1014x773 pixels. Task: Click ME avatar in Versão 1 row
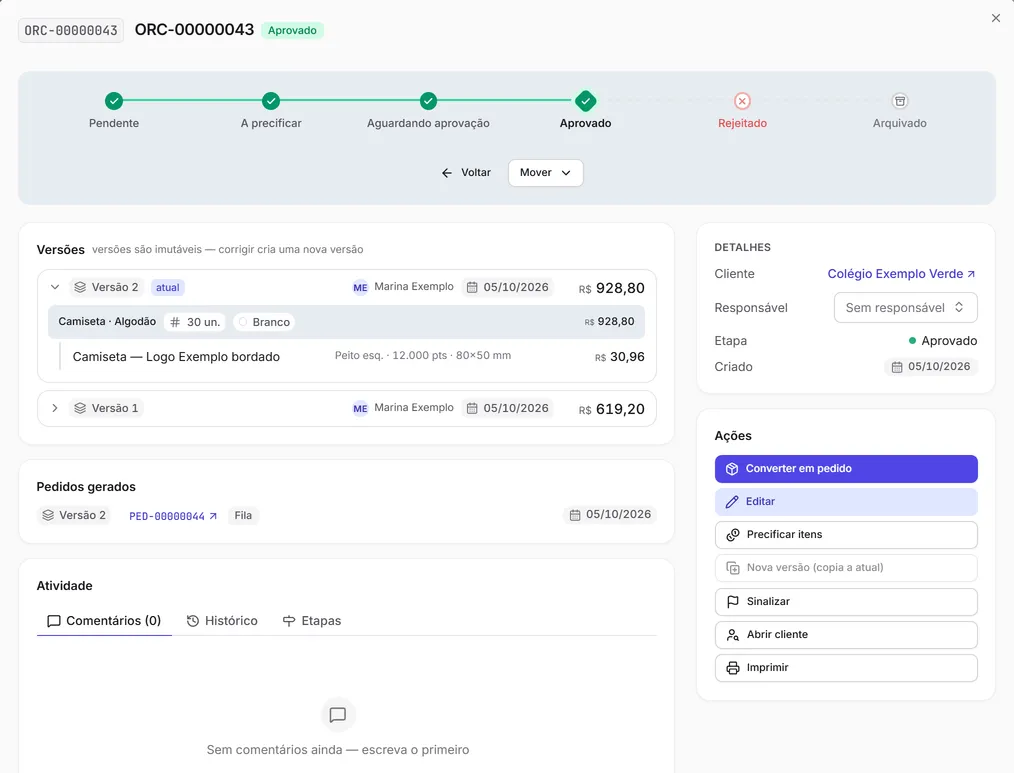point(360,408)
